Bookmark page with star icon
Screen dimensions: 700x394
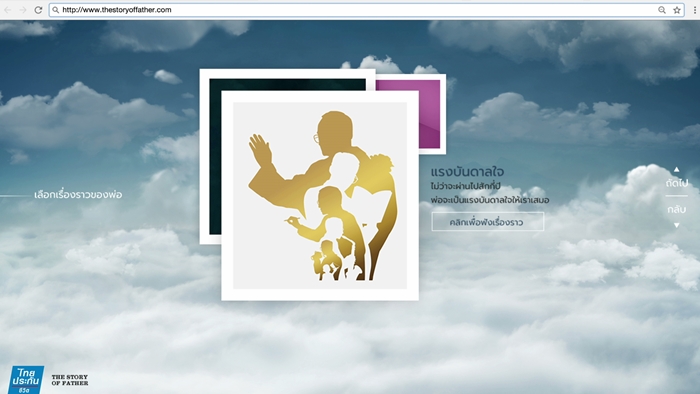point(677,10)
